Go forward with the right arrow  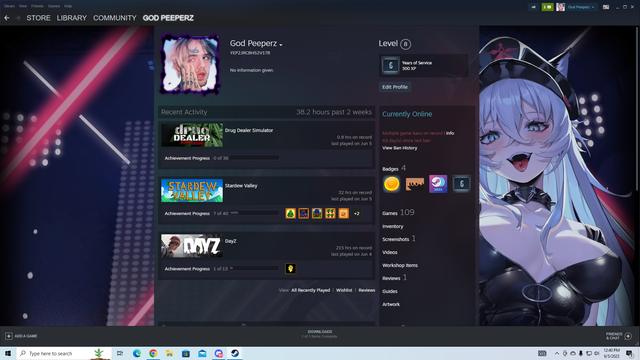(x=18, y=18)
